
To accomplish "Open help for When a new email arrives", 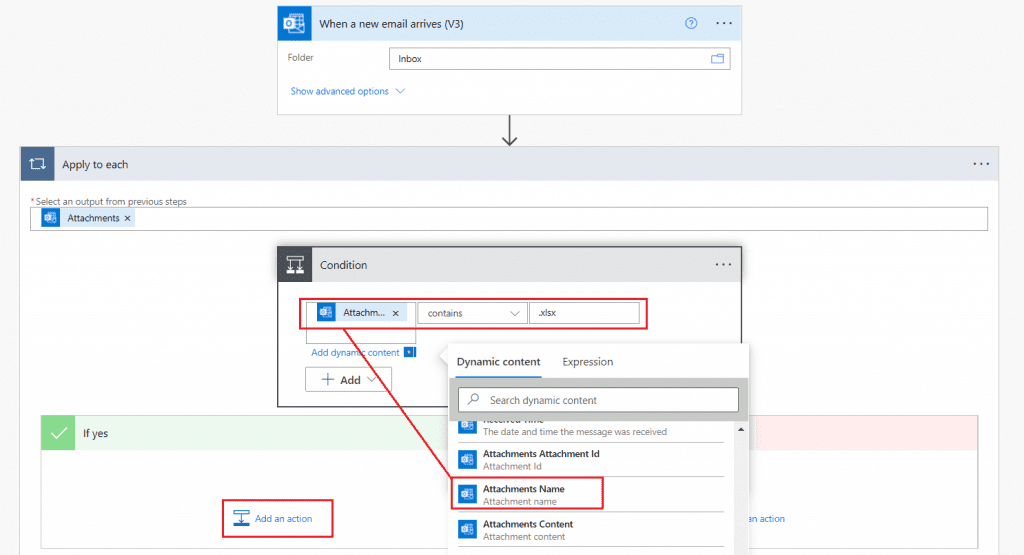I will (x=691, y=24).
